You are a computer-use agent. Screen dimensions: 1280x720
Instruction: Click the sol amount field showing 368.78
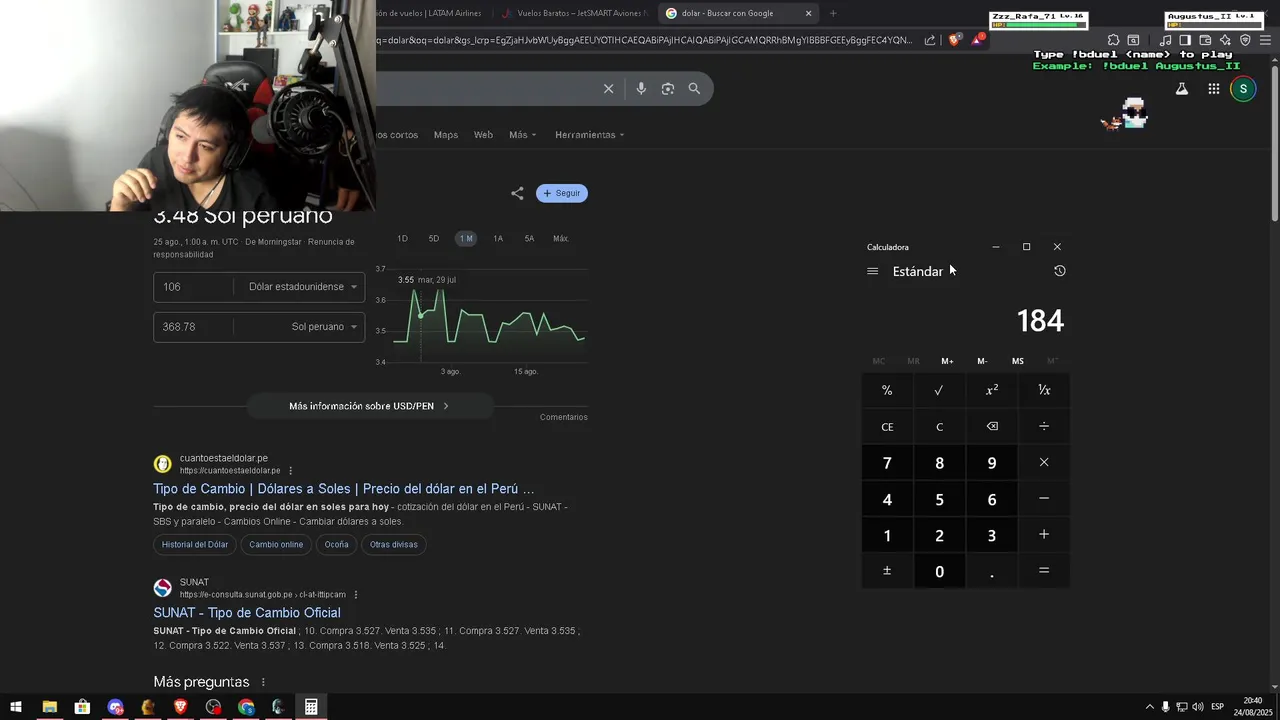[x=193, y=327]
